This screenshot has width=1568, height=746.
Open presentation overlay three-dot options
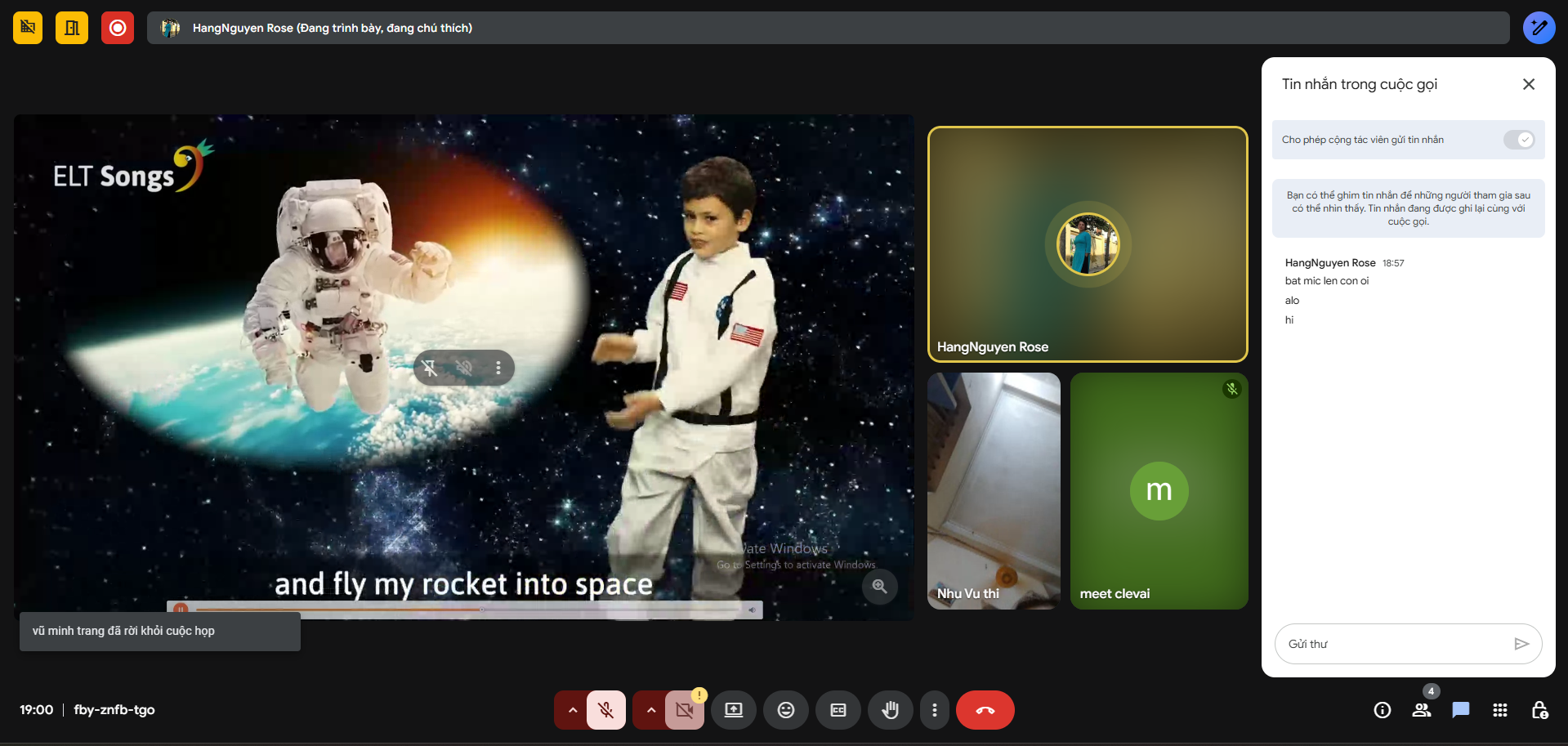click(498, 368)
